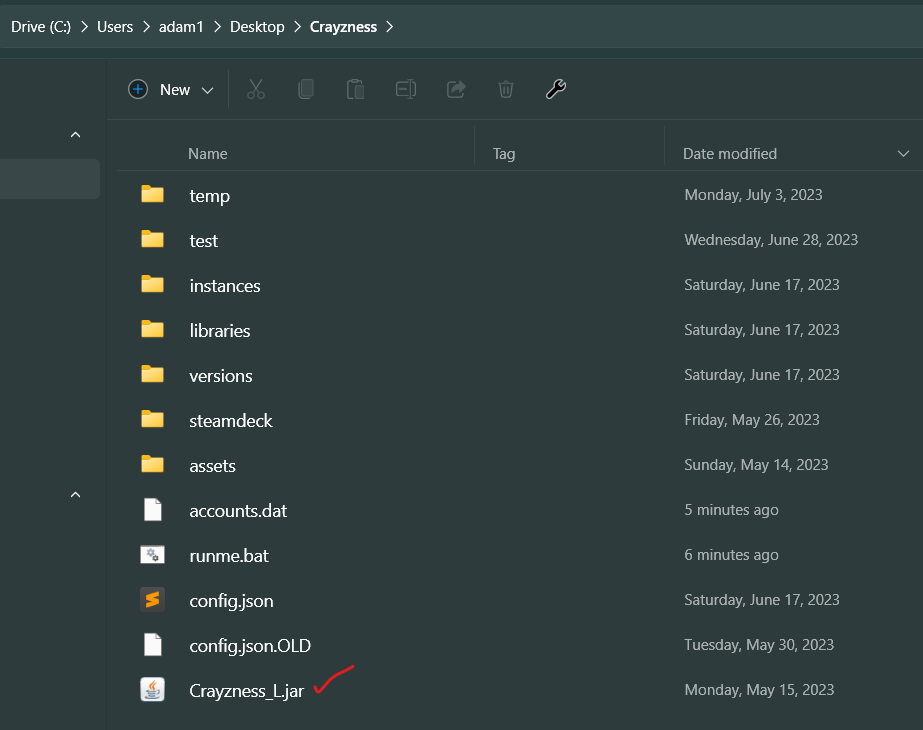Click the gear file icon beside runme.bat
Screen dimensions: 923x730
pyautogui.click(x=152, y=554)
